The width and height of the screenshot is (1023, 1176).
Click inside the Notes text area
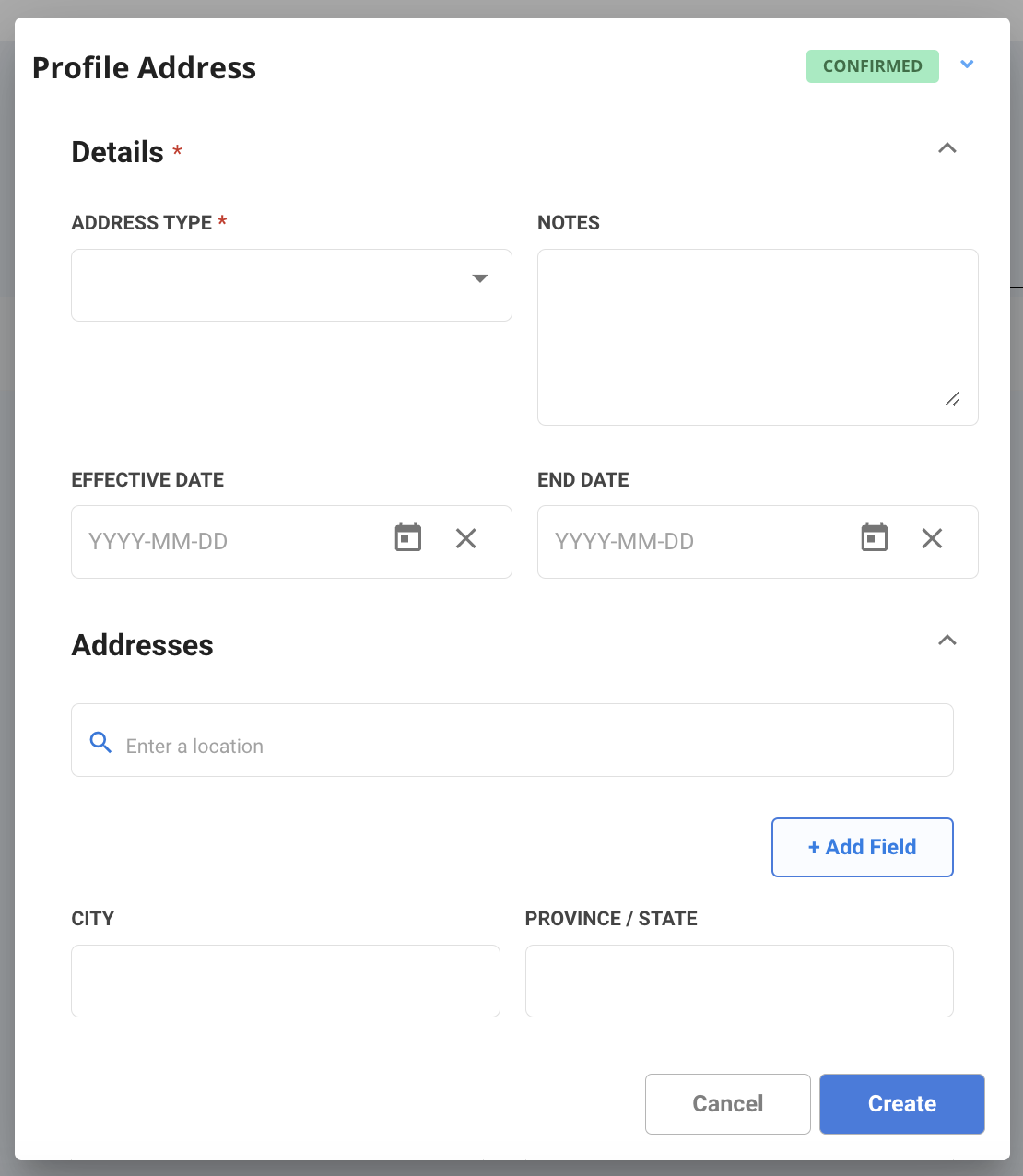coord(757,336)
